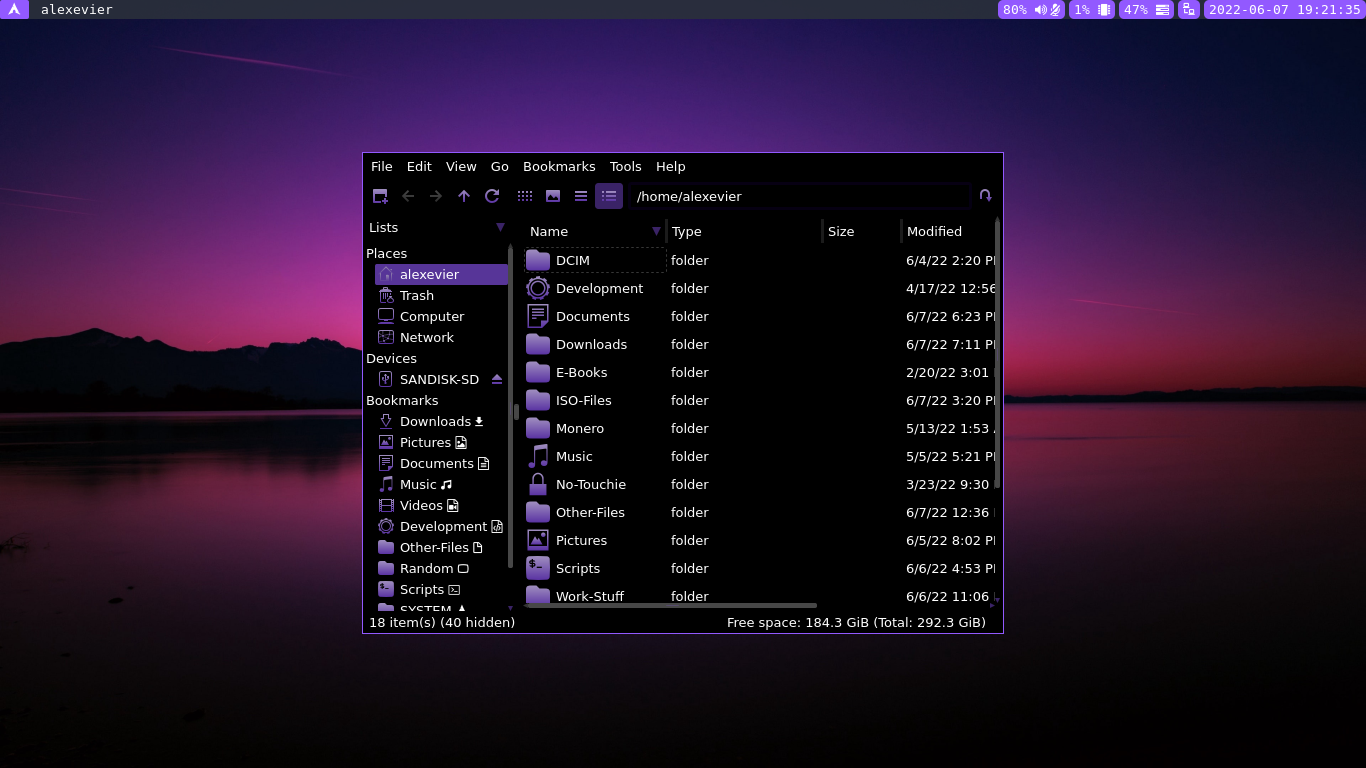Click the 80% volume indicator in the top bar
Viewport: 1366px width, 768px height.
tap(1031, 9)
